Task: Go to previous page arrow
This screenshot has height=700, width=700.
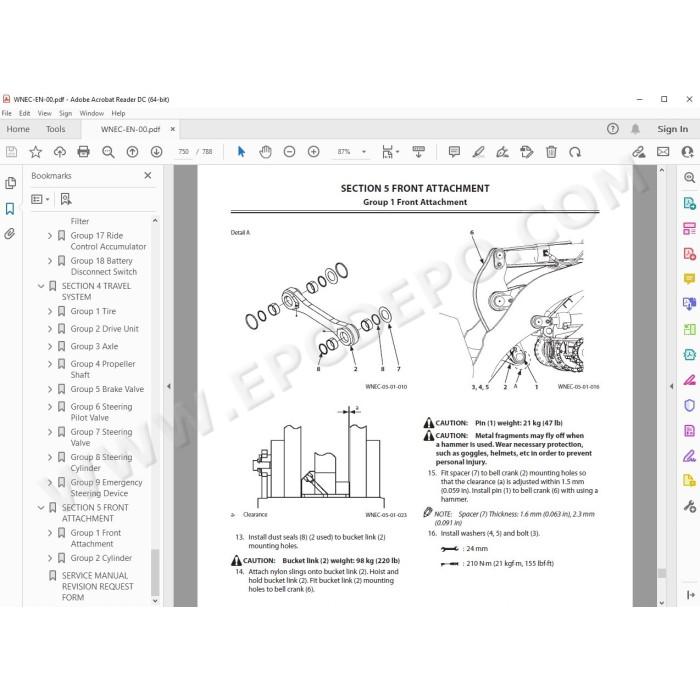Action: click(x=132, y=152)
